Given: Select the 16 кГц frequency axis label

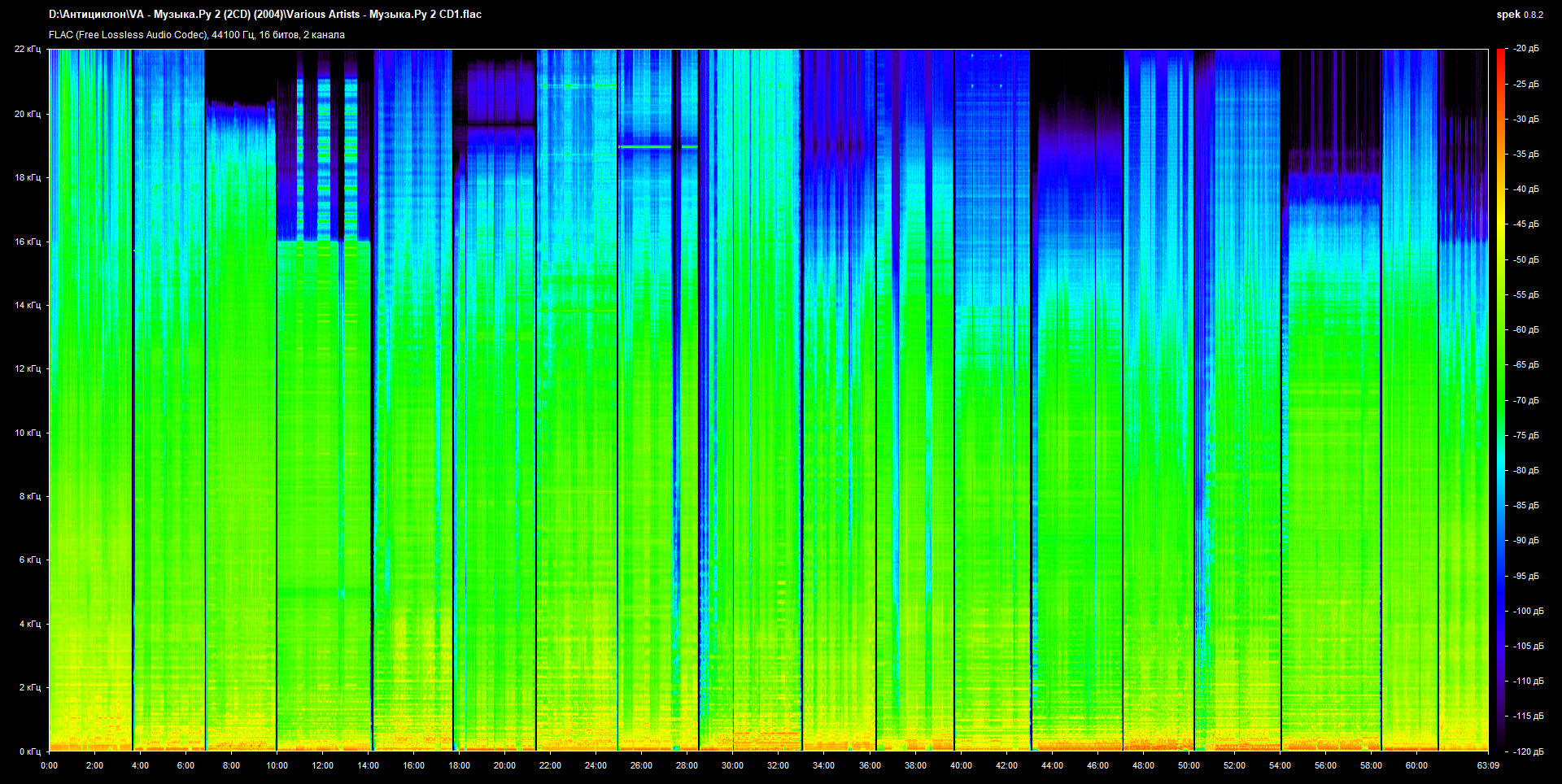Looking at the screenshot, I should pyautogui.click(x=27, y=242).
